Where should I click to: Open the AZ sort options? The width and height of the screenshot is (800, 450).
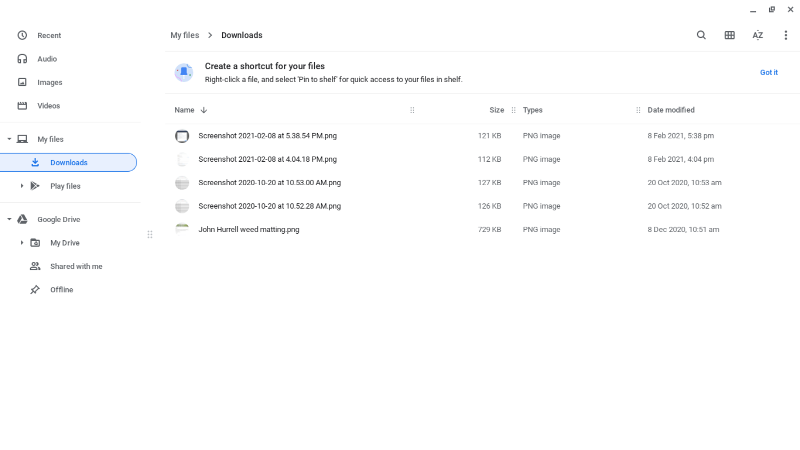(758, 35)
